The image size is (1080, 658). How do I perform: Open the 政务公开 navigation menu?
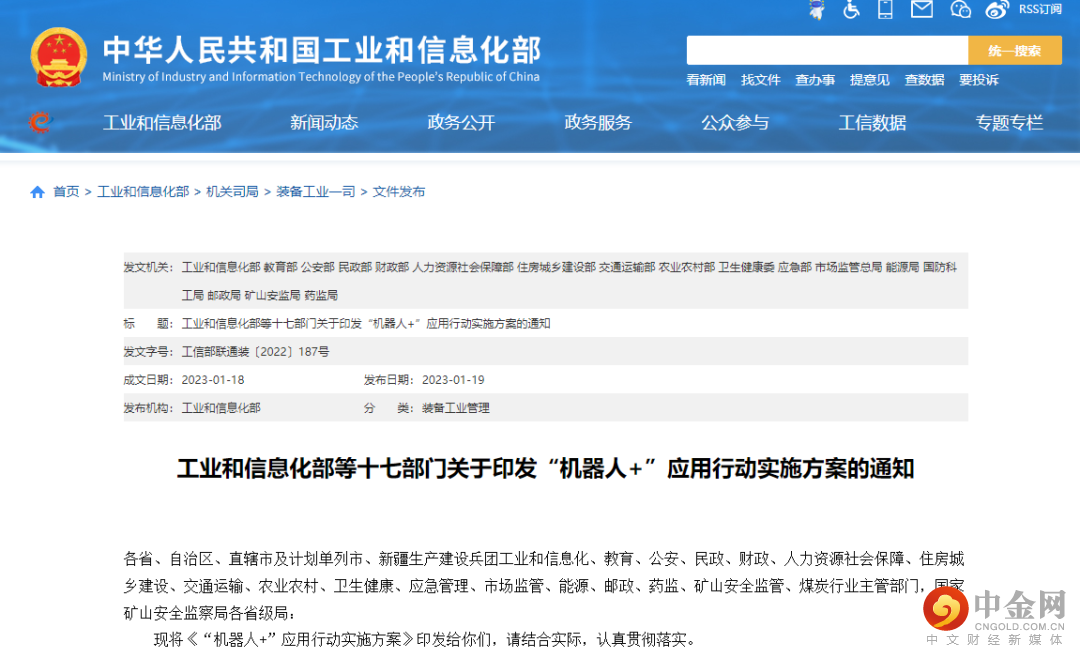(461, 123)
